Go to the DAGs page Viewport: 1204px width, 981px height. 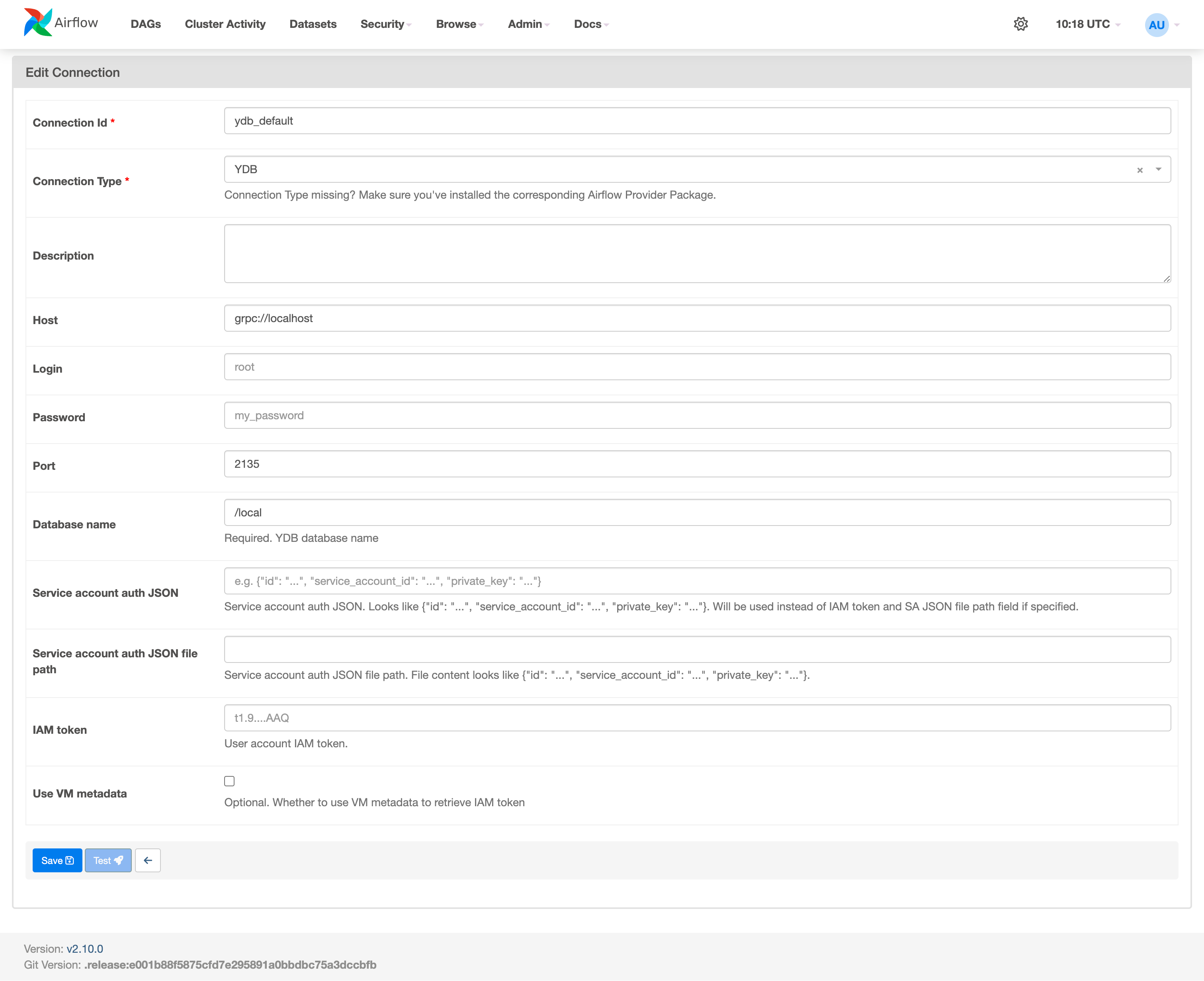tap(146, 24)
